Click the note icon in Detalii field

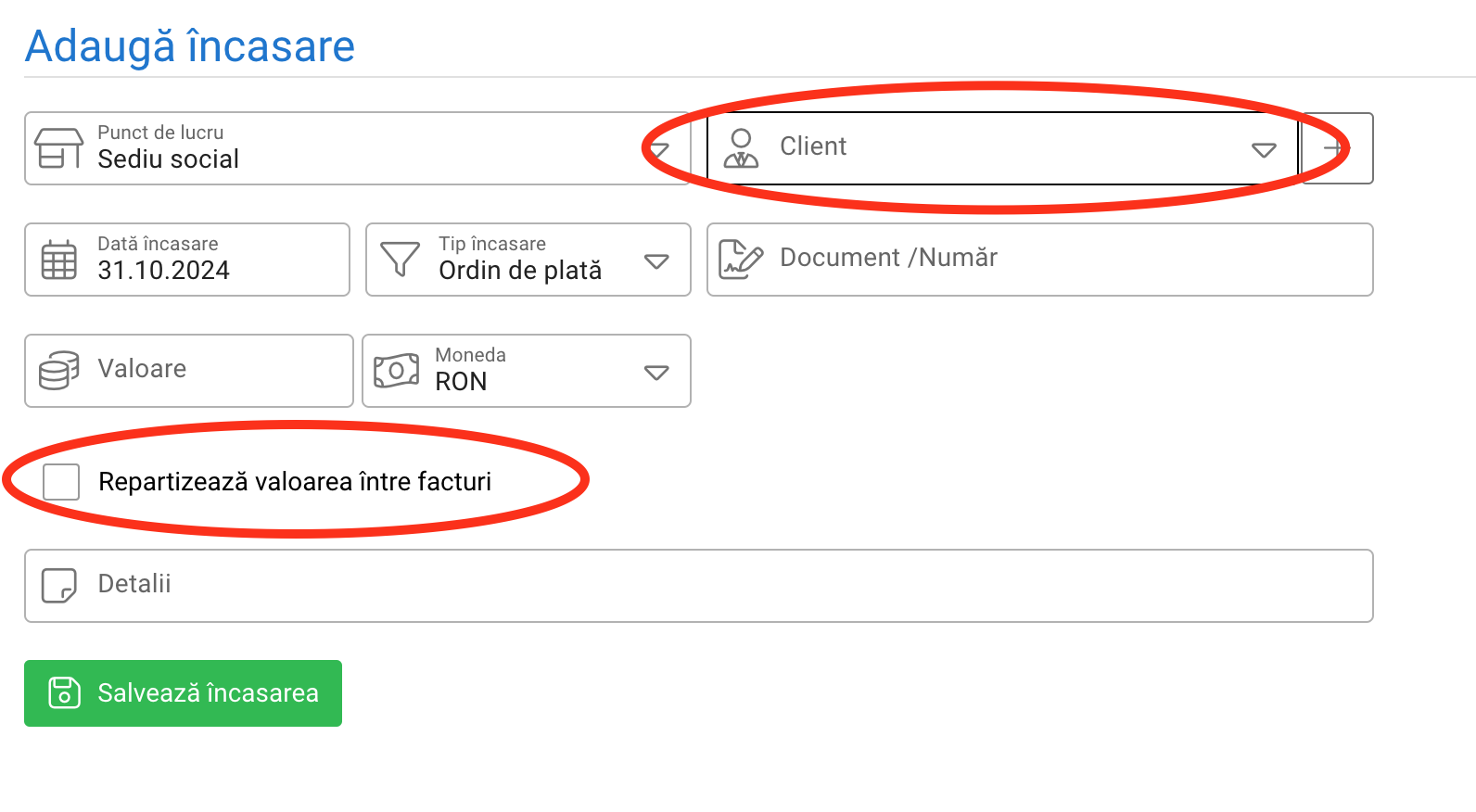click(x=59, y=586)
